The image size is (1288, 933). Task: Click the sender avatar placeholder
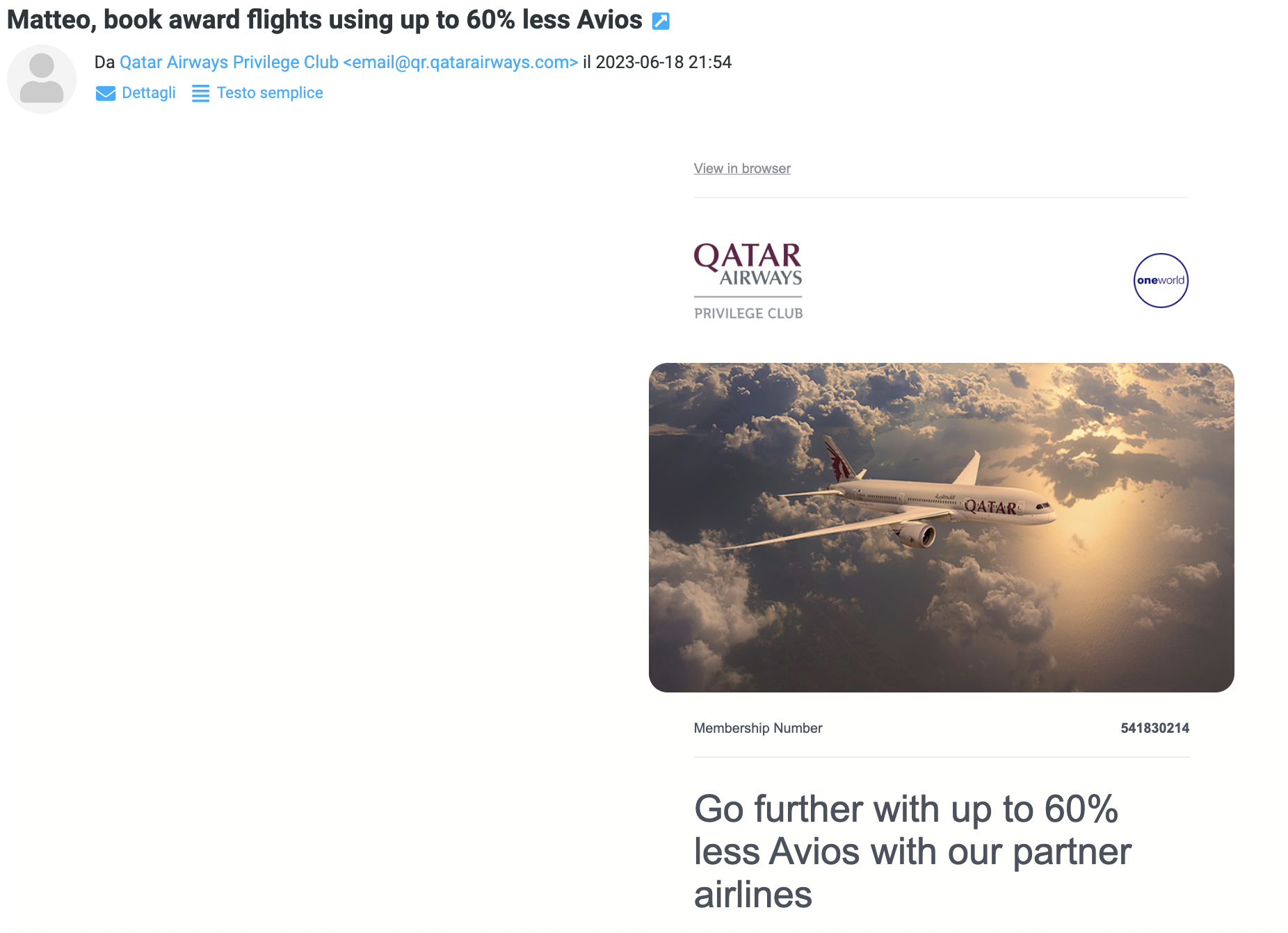pyautogui.click(x=42, y=79)
